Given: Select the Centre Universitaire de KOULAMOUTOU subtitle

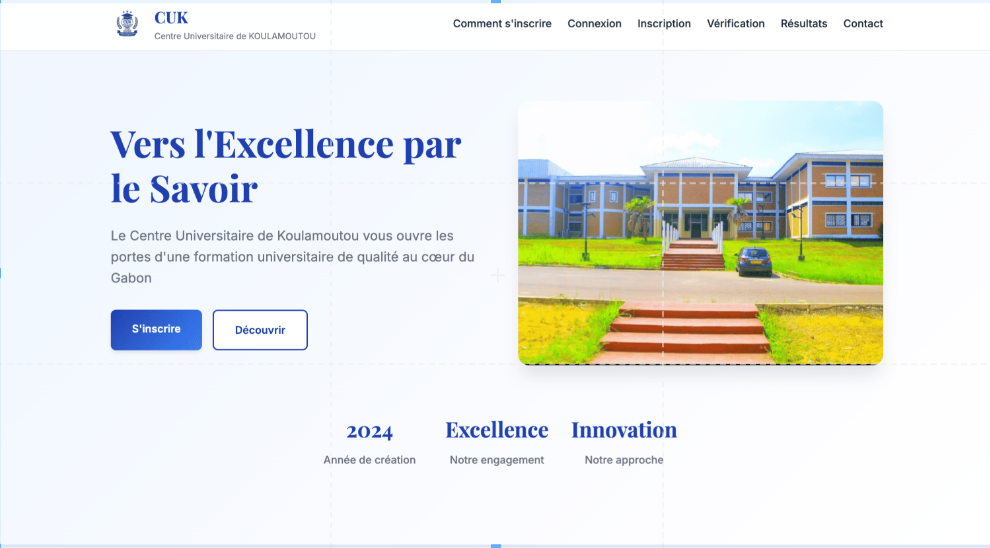Looking at the screenshot, I should (234, 36).
